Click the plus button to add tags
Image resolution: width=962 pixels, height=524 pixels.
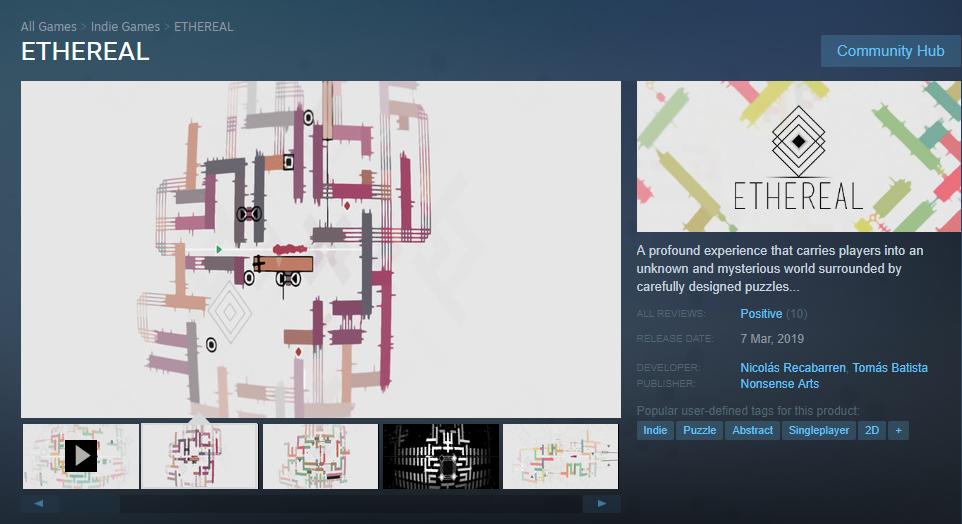coord(898,430)
